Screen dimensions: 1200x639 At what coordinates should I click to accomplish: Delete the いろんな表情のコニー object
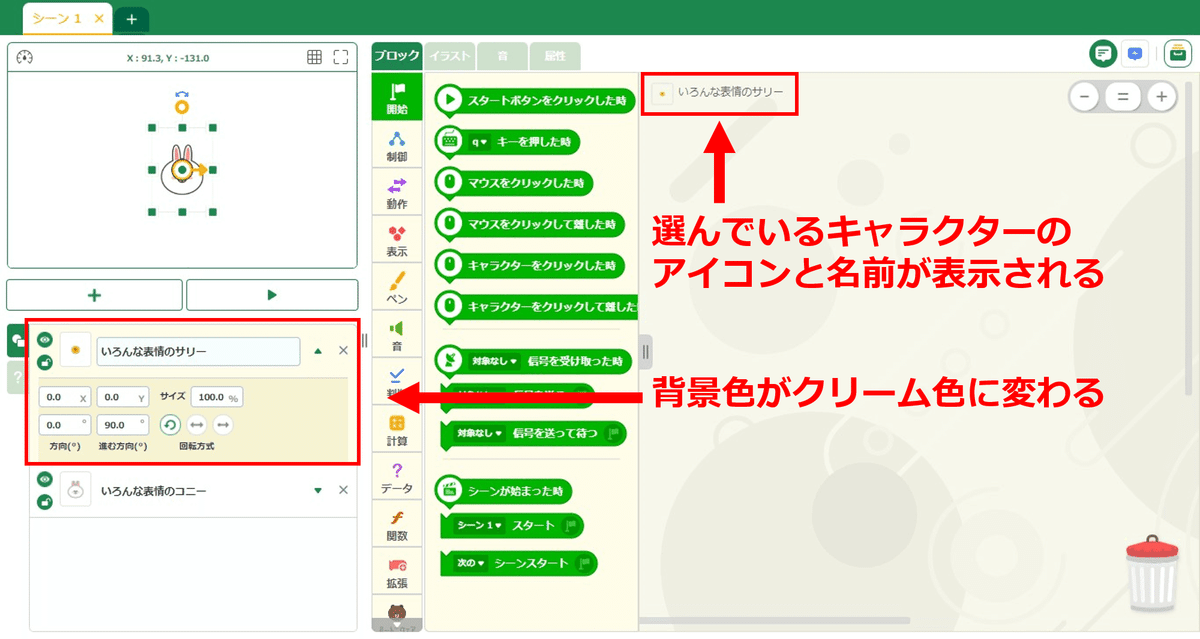pos(343,490)
